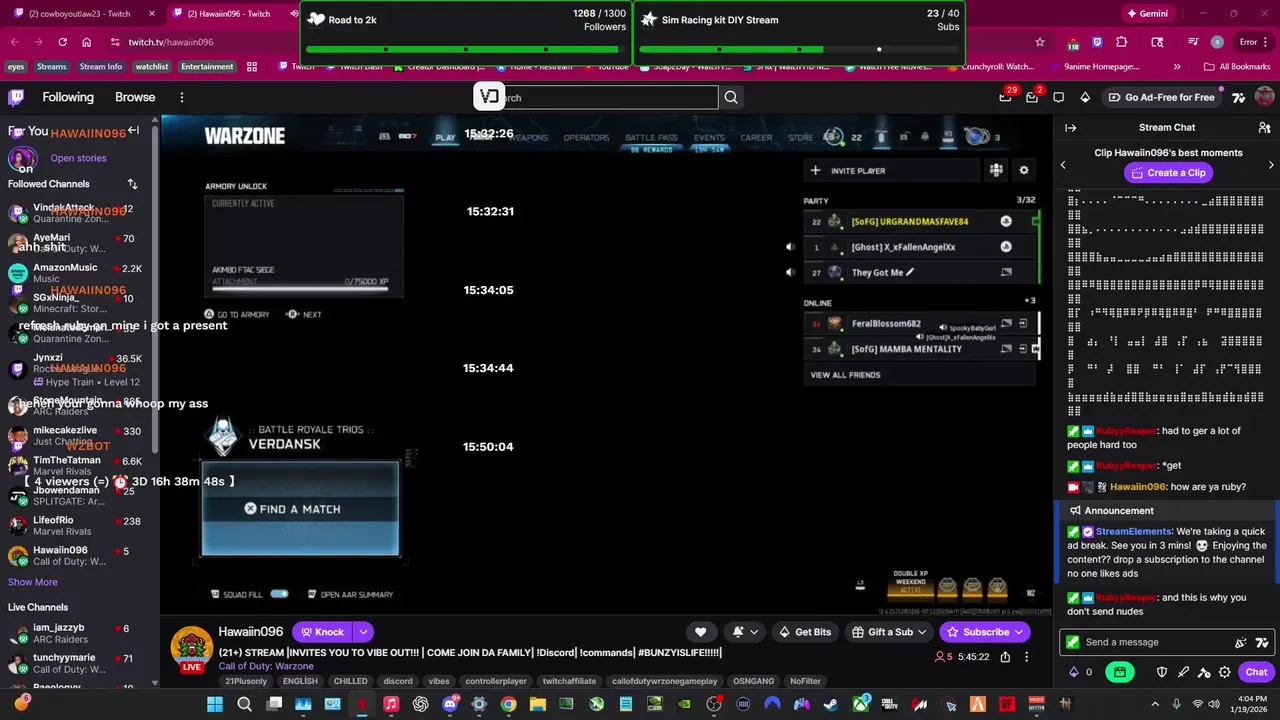
Task: Click the purple Chat send button
Action: [1256, 672]
